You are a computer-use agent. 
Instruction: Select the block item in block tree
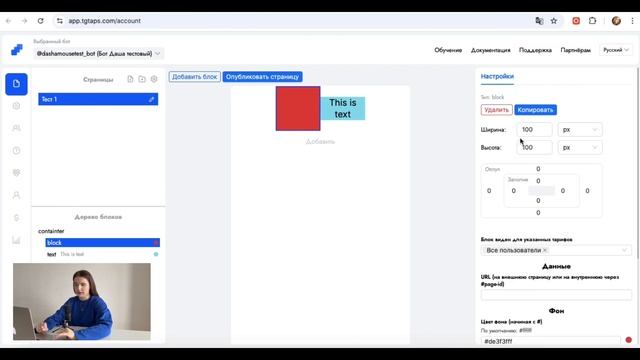pyautogui.click(x=102, y=243)
